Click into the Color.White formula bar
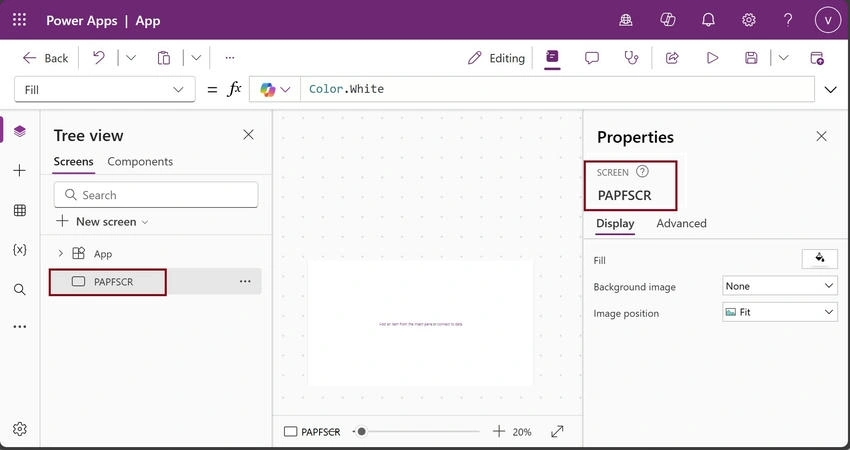This screenshot has height=450, width=850. coord(557,89)
